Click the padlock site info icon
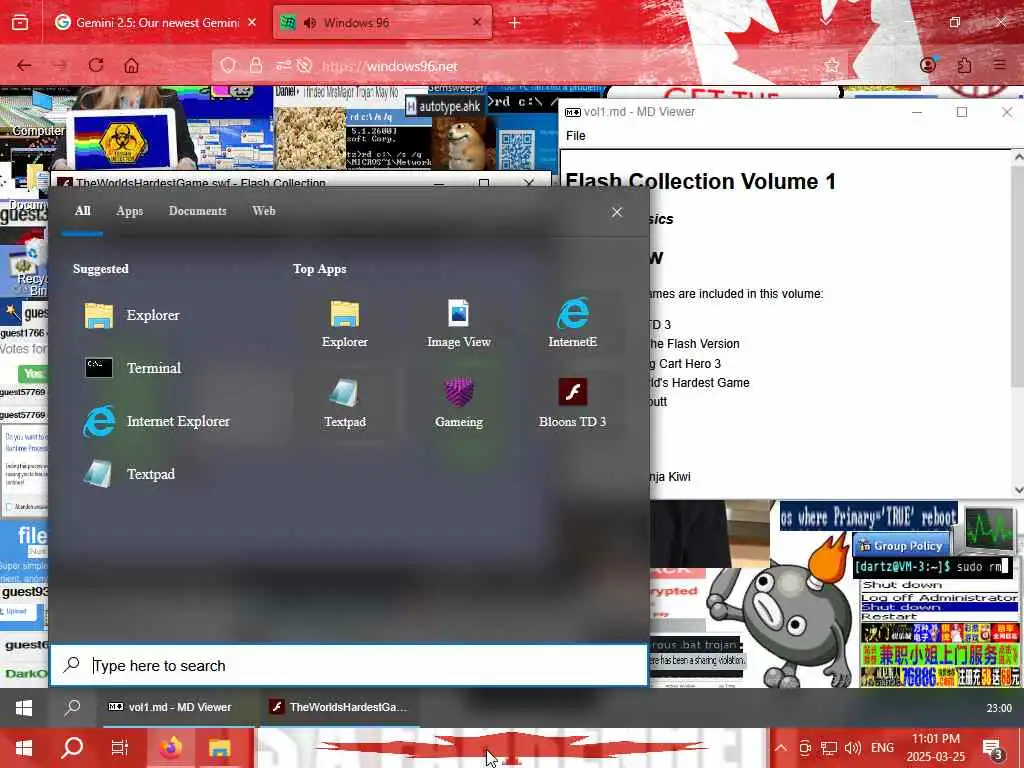 coord(256,66)
